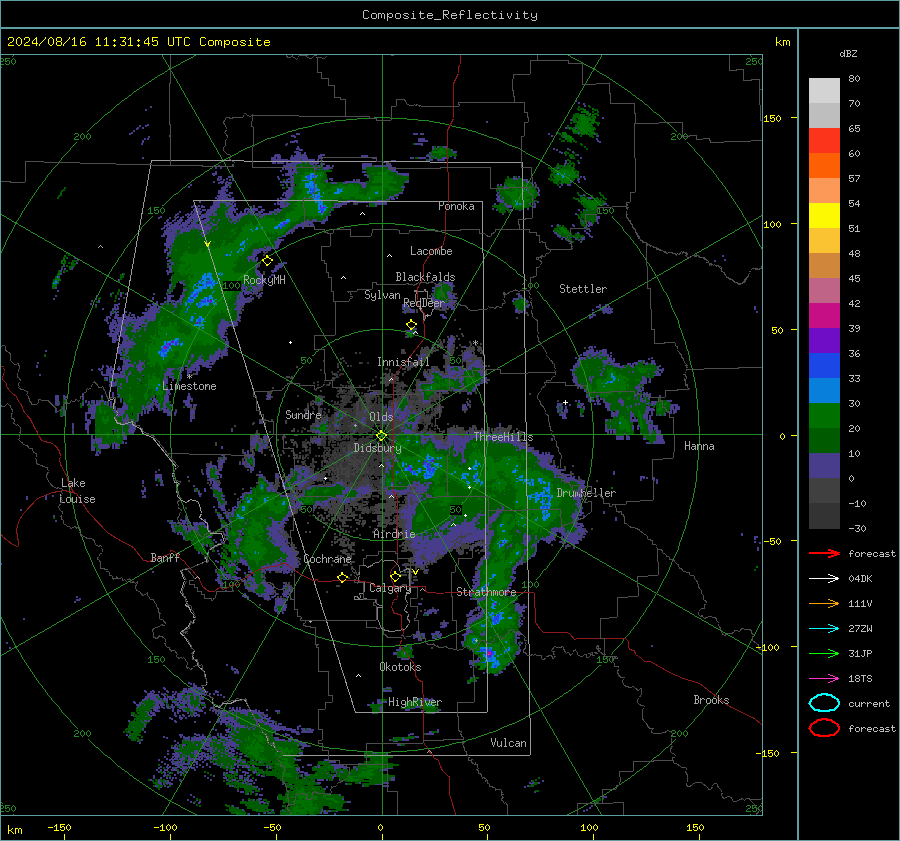
Task: Click the yellow 54 dBZ color swatch
Action: point(824,216)
